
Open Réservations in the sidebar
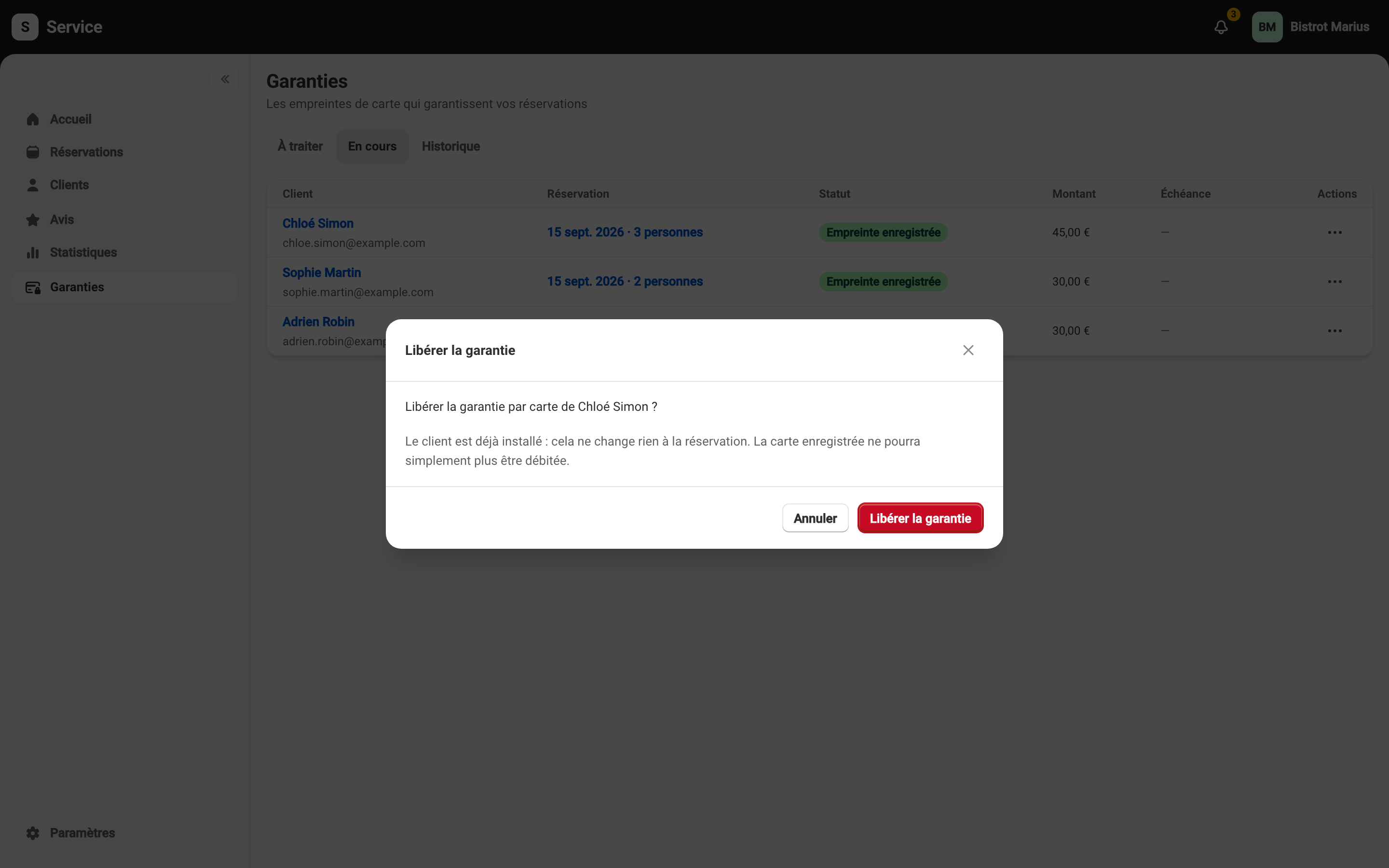point(124,152)
